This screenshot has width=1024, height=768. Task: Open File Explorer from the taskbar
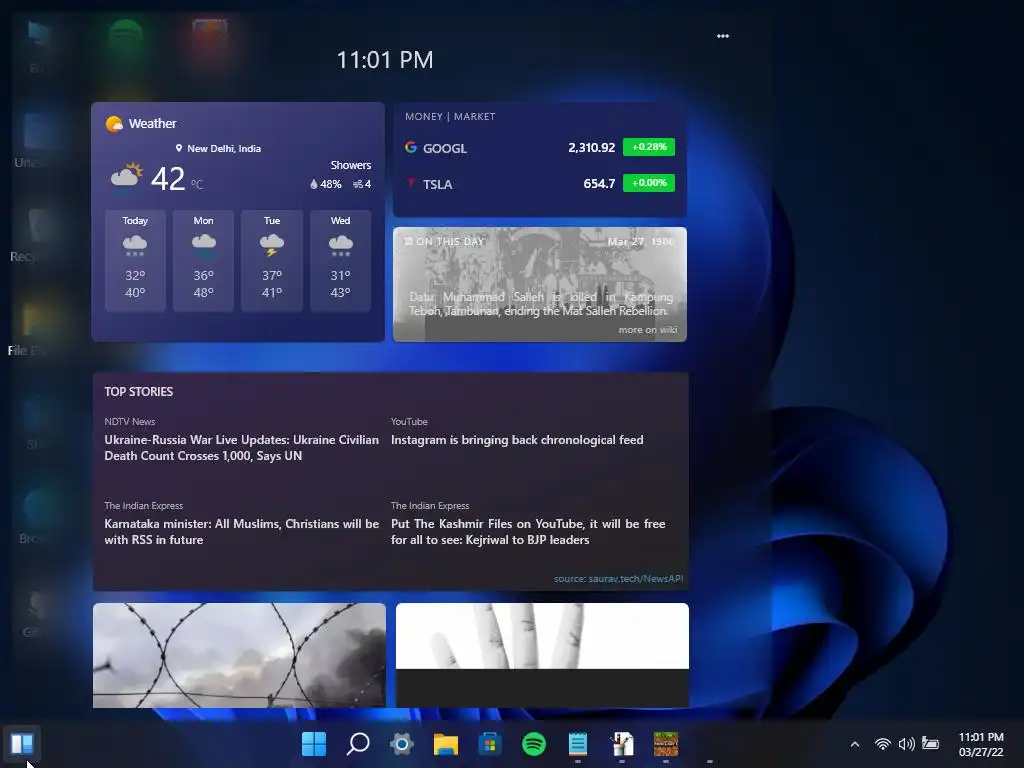coord(445,744)
